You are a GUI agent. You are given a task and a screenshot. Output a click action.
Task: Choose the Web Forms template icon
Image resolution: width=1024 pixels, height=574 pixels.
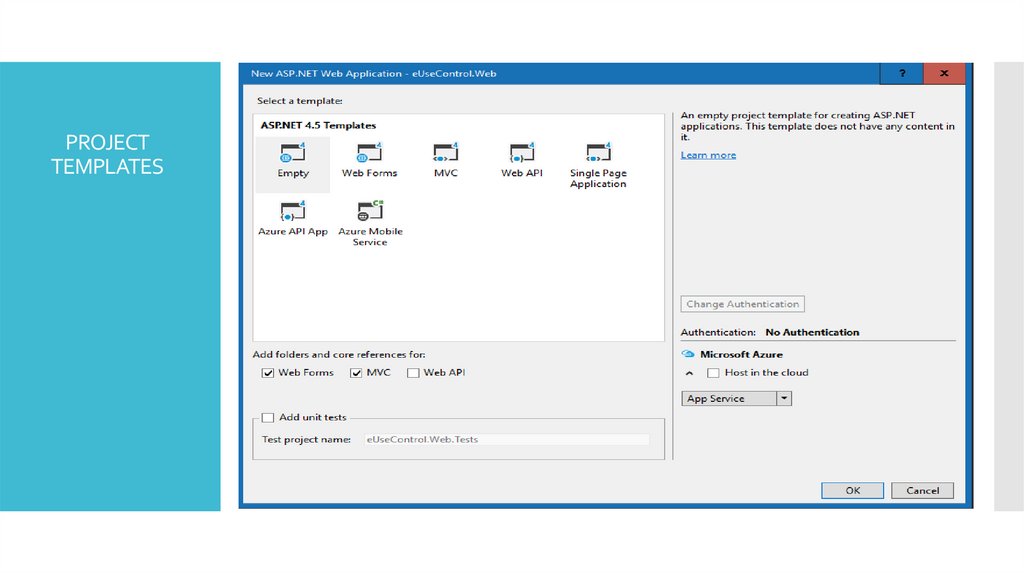[369, 153]
